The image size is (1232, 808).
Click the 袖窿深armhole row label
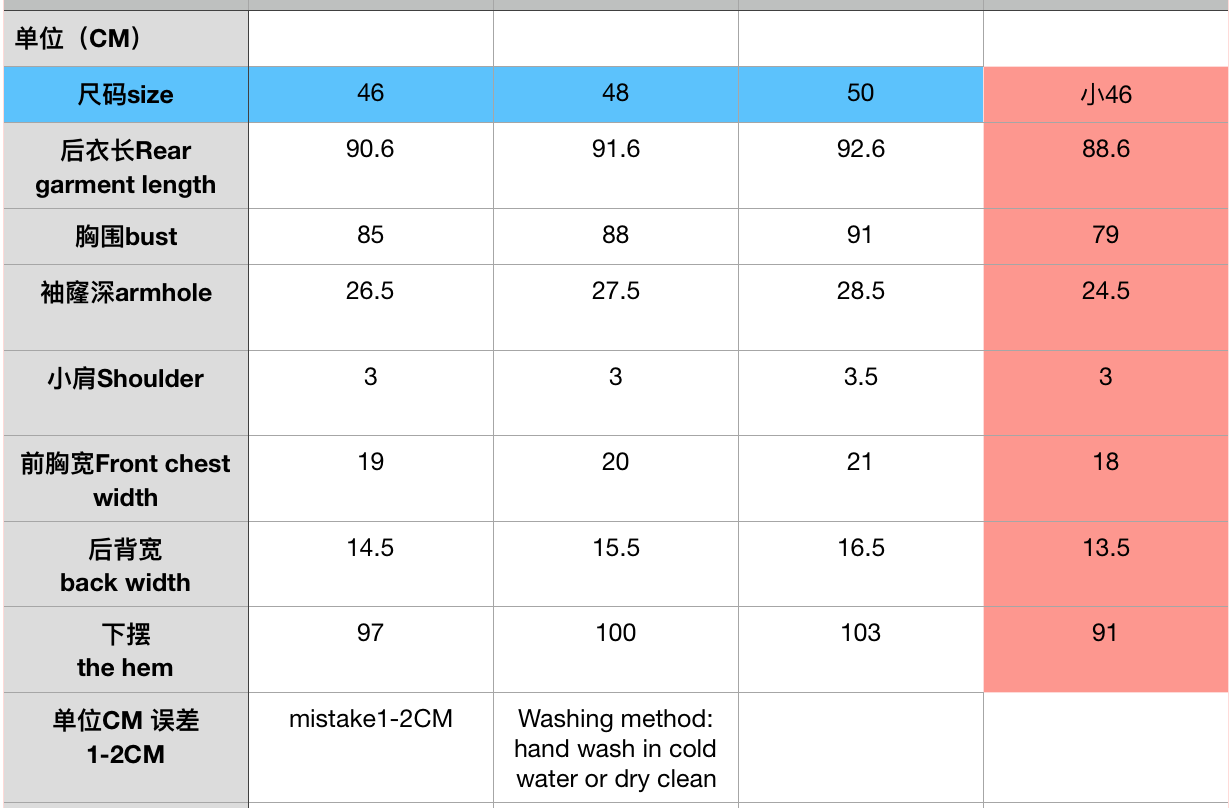[x=125, y=293]
